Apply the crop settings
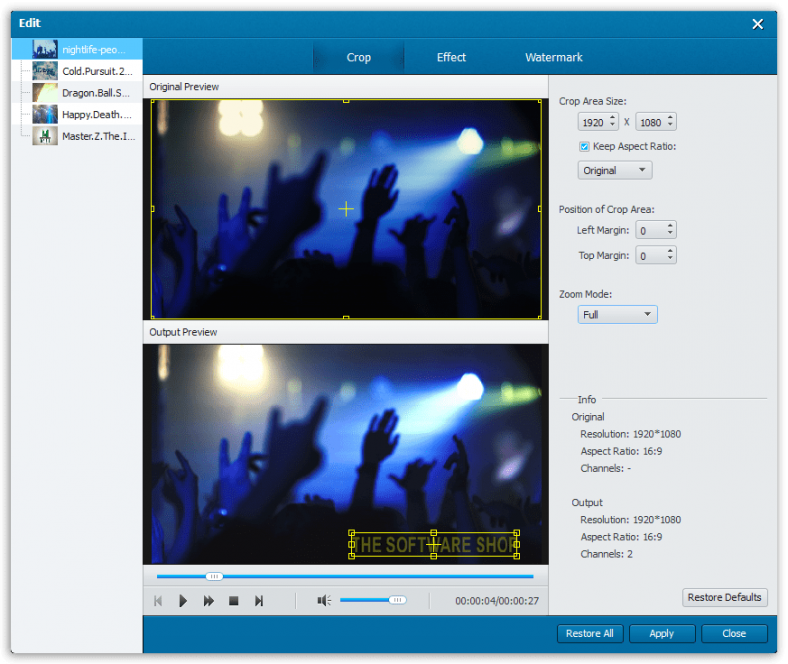The width and height of the screenshot is (788, 664). coord(661,633)
